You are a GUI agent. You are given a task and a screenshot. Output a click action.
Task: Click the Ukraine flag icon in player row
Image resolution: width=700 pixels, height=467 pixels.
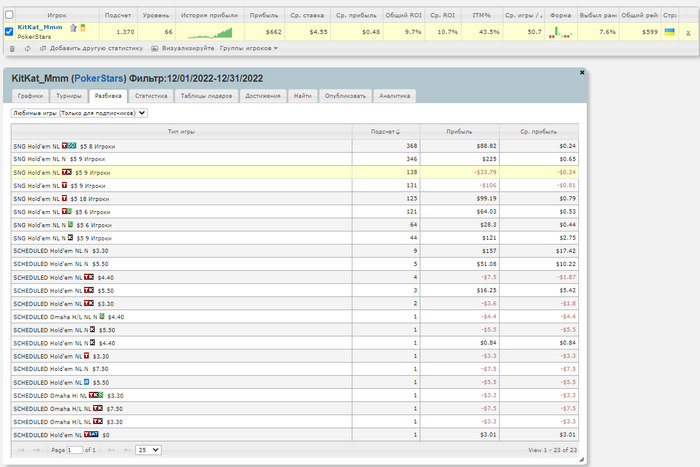point(669,32)
